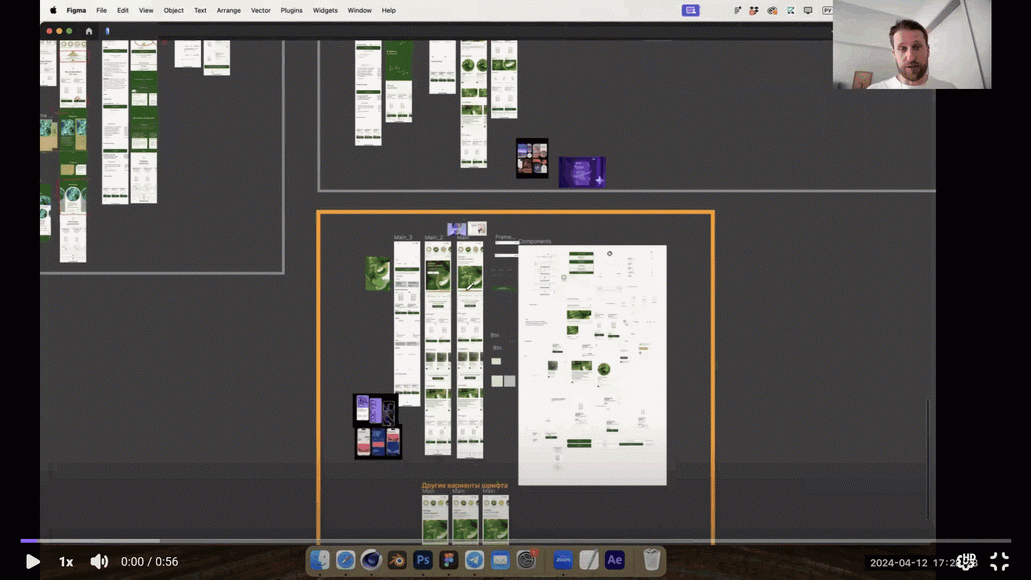Screen dimensions: 1031x580
Task: Open the Plugins menu in Figma
Action: tap(291, 10)
